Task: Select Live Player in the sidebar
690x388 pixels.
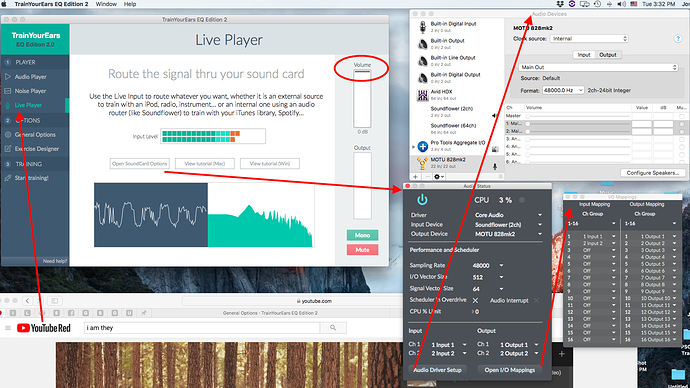Action: click(x=28, y=105)
